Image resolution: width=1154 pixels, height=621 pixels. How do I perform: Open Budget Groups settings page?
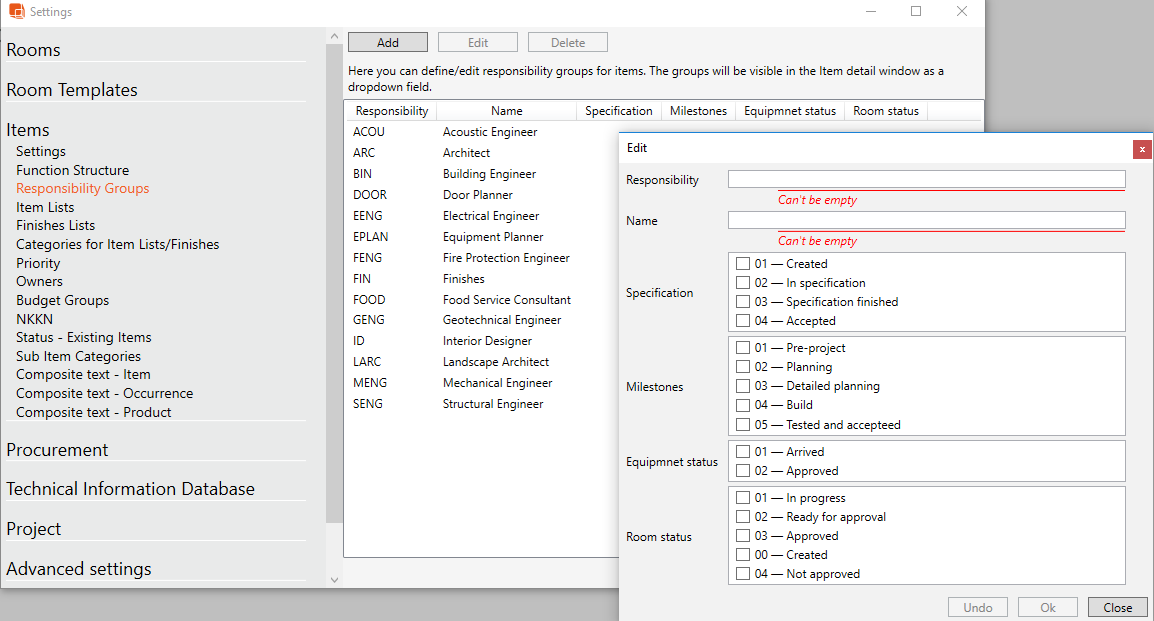62,300
